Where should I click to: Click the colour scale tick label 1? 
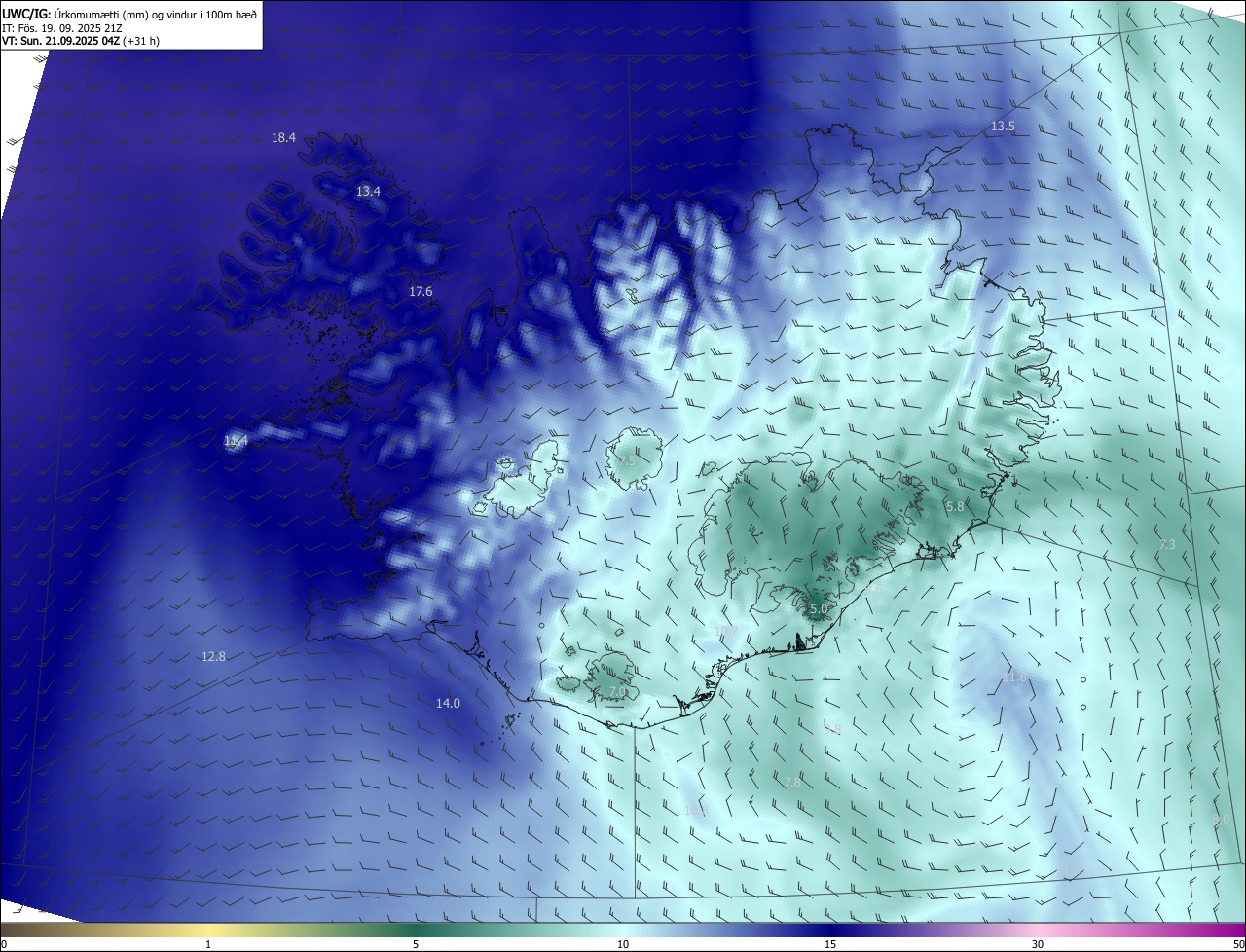208,944
